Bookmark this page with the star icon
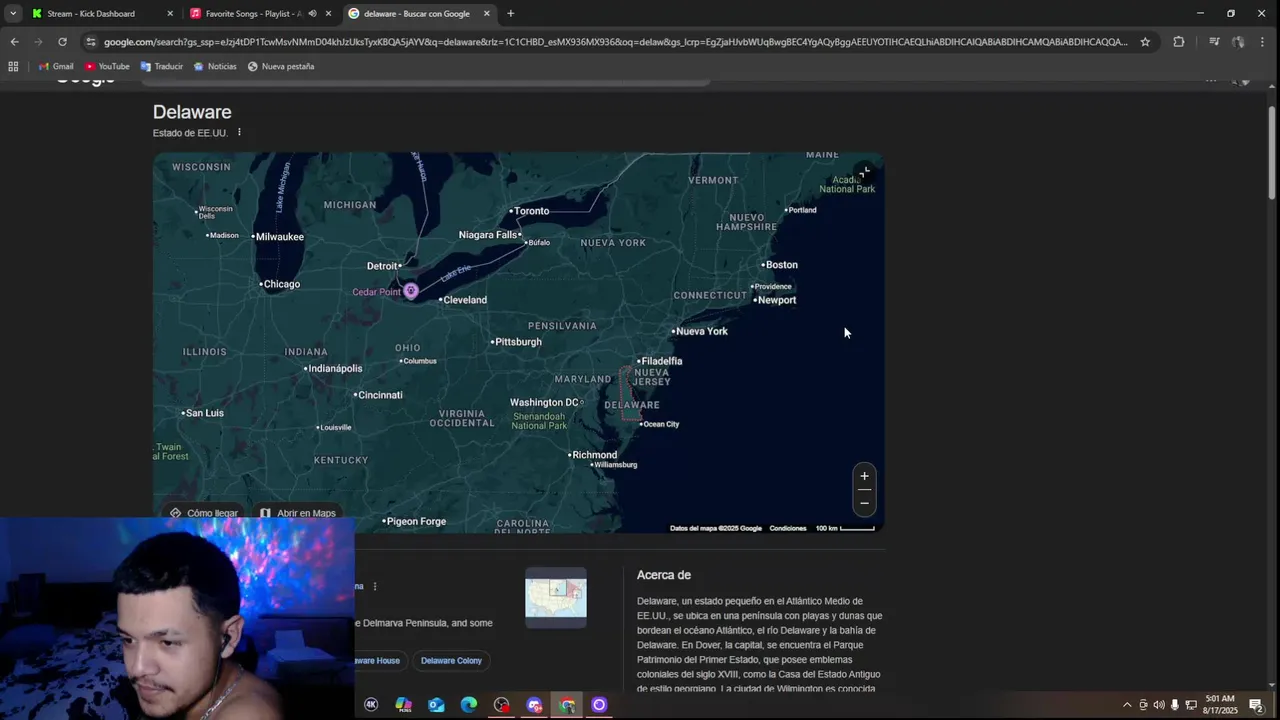Image resolution: width=1280 pixels, height=720 pixels. (x=1145, y=42)
